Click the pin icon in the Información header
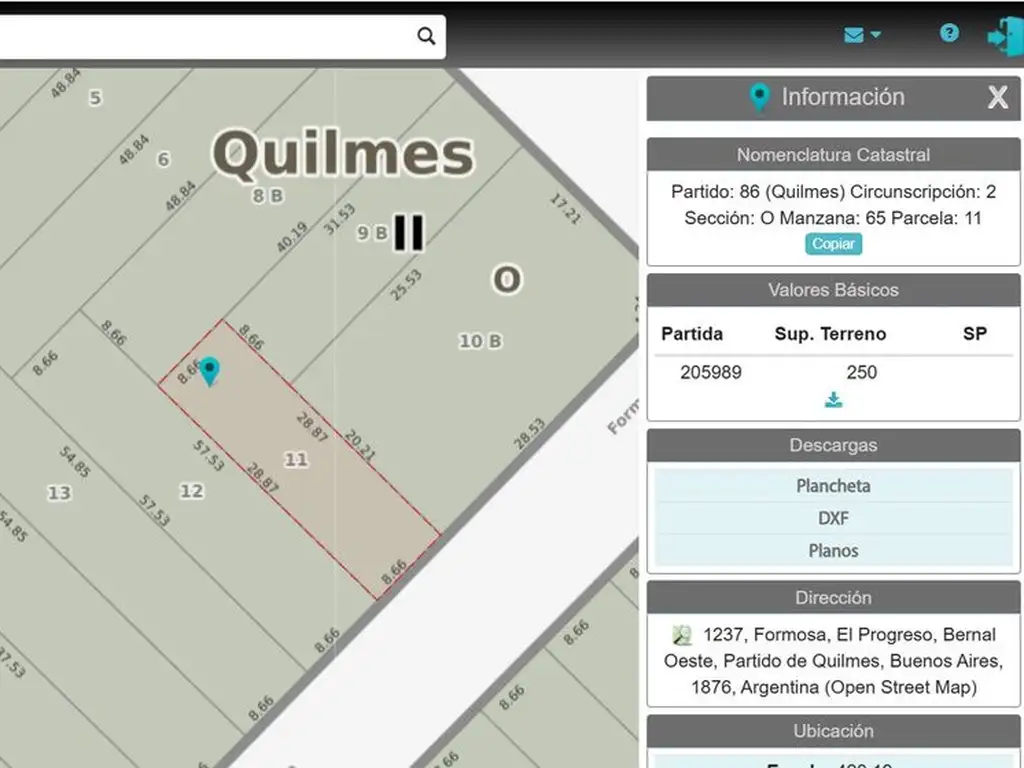The height and width of the screenshot is (768, 1024). (760, 98)
